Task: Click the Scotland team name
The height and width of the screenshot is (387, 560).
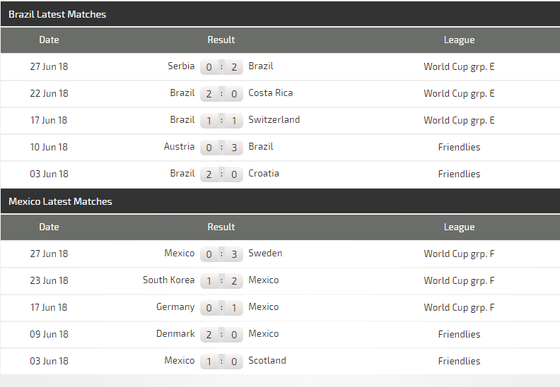Action: click(x=267, y=361)
